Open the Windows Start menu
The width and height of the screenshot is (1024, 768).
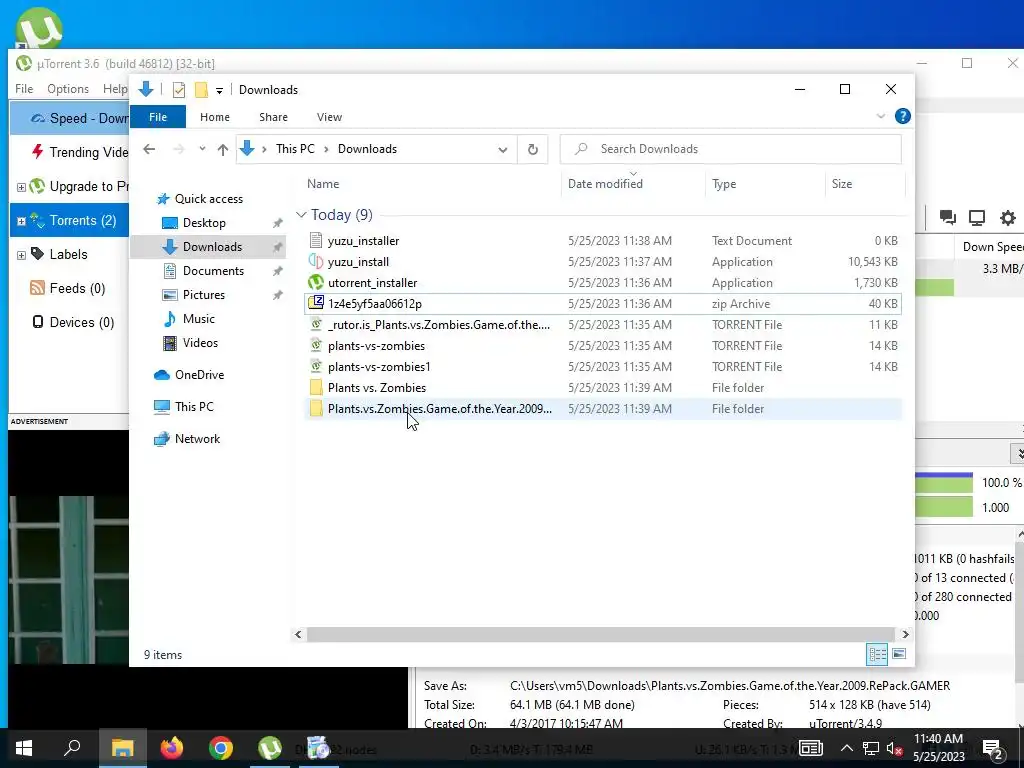pos(24,748)
